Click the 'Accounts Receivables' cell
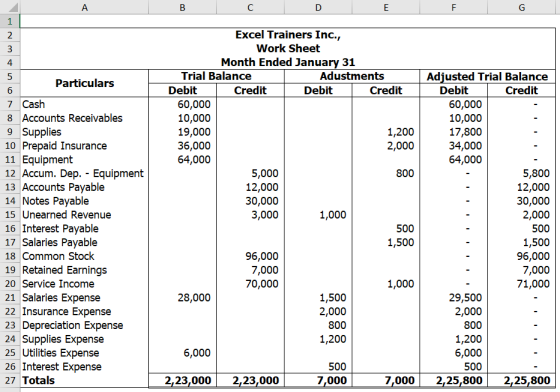This screenshot has width=560, height=392. (x=84, y=118)
